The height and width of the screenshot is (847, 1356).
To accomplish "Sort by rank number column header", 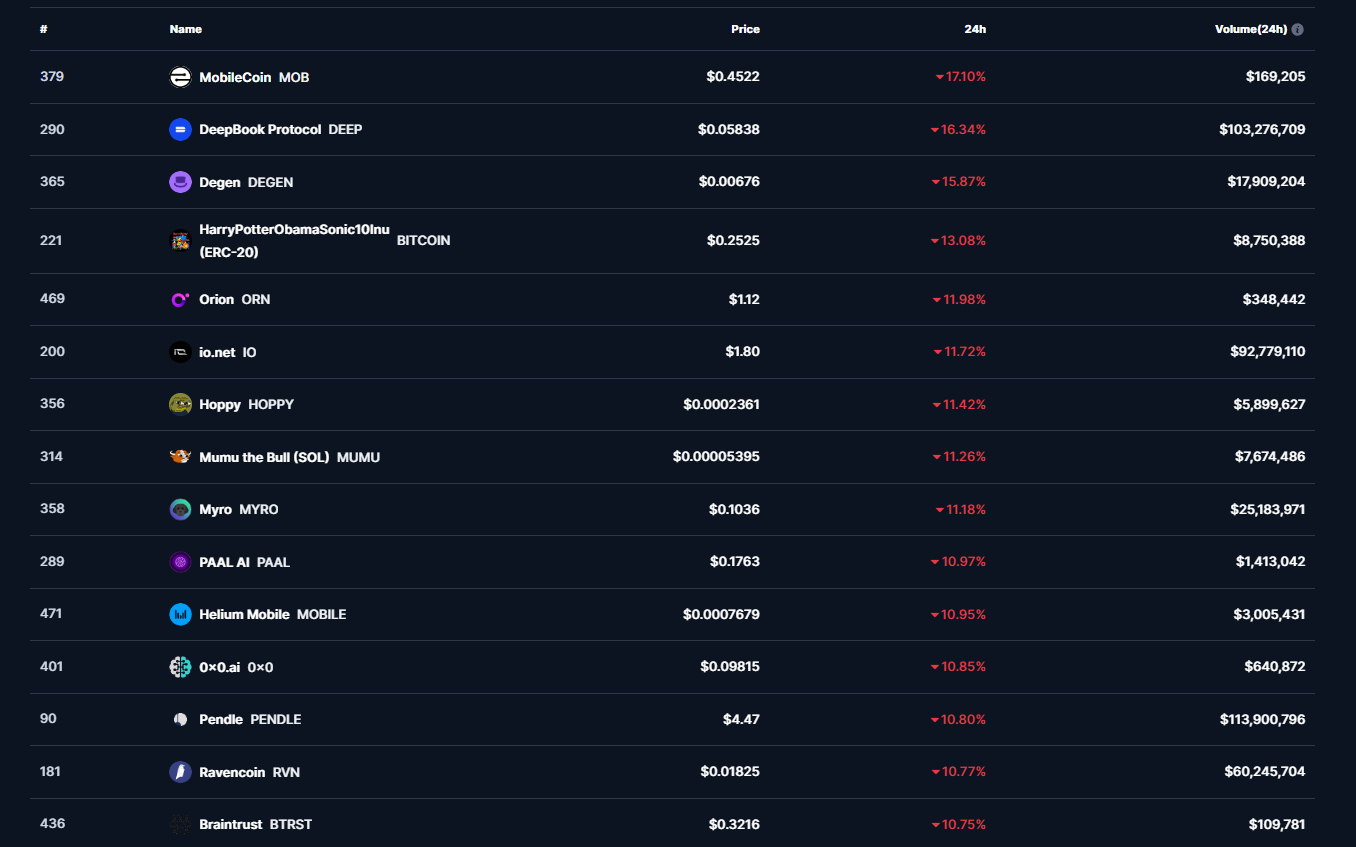I will pos(44,29).
